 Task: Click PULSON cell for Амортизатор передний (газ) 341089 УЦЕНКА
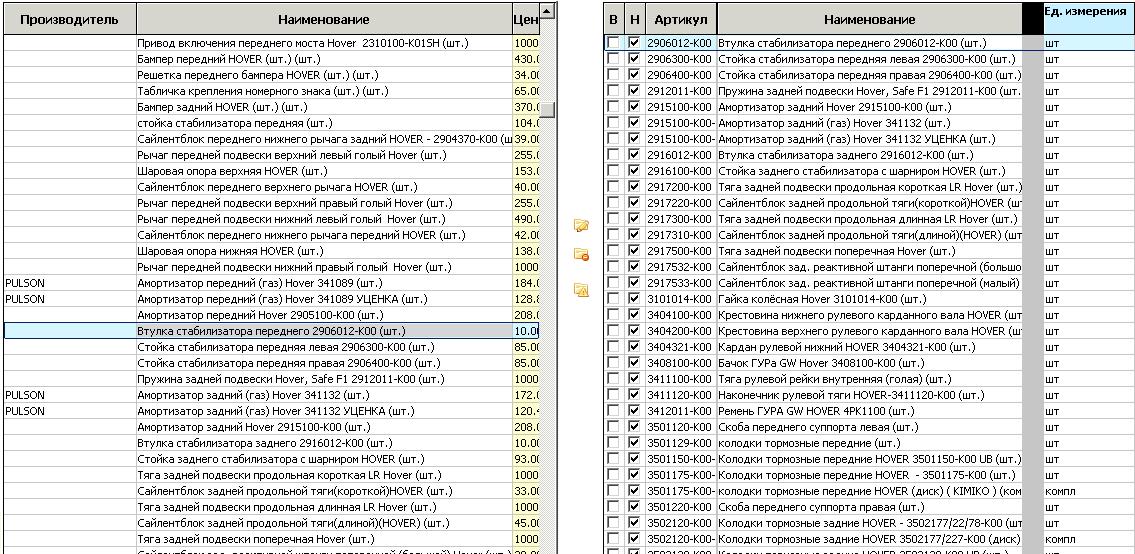(69, 299)
